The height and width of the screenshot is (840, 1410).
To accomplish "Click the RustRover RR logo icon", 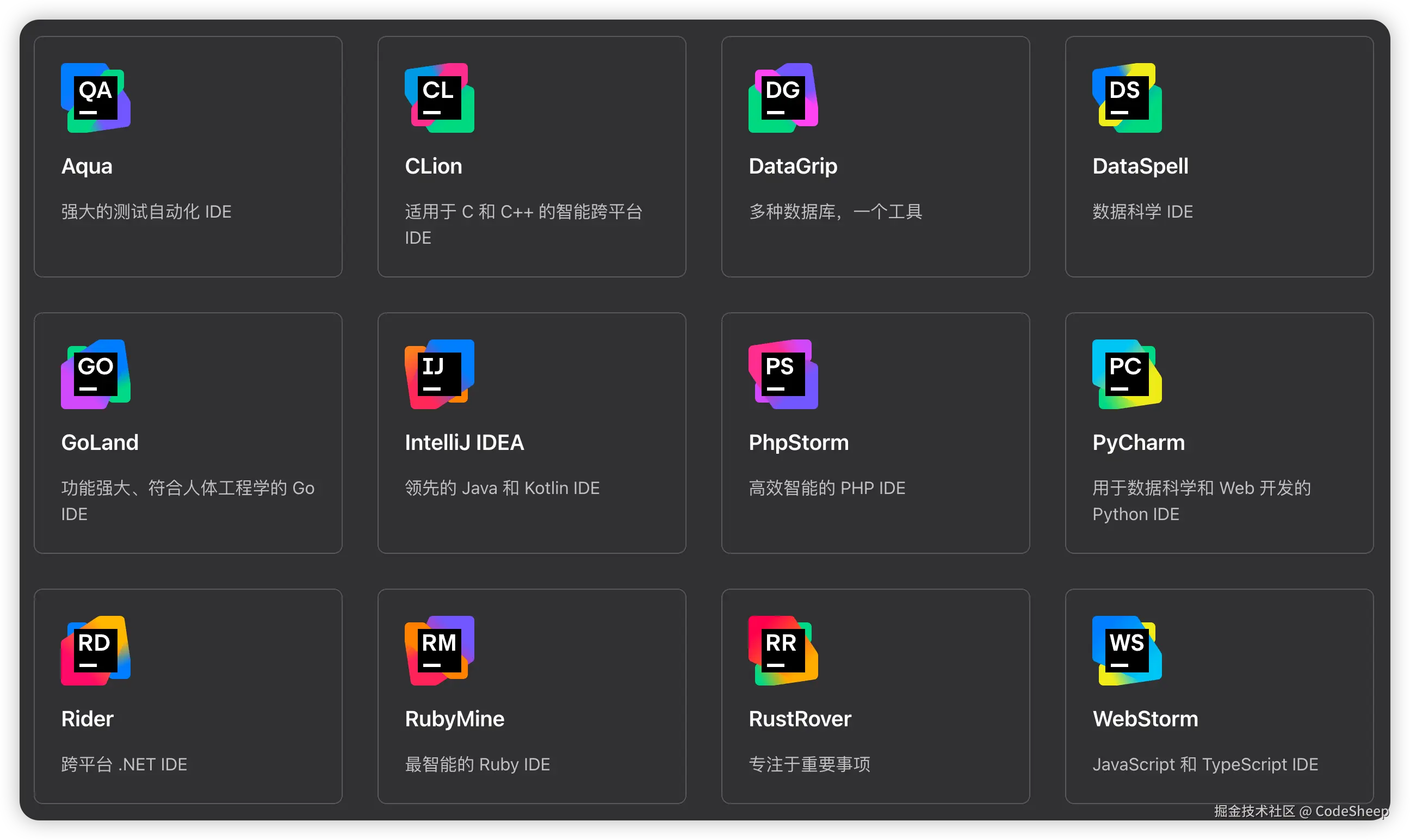I will (783, 650).
